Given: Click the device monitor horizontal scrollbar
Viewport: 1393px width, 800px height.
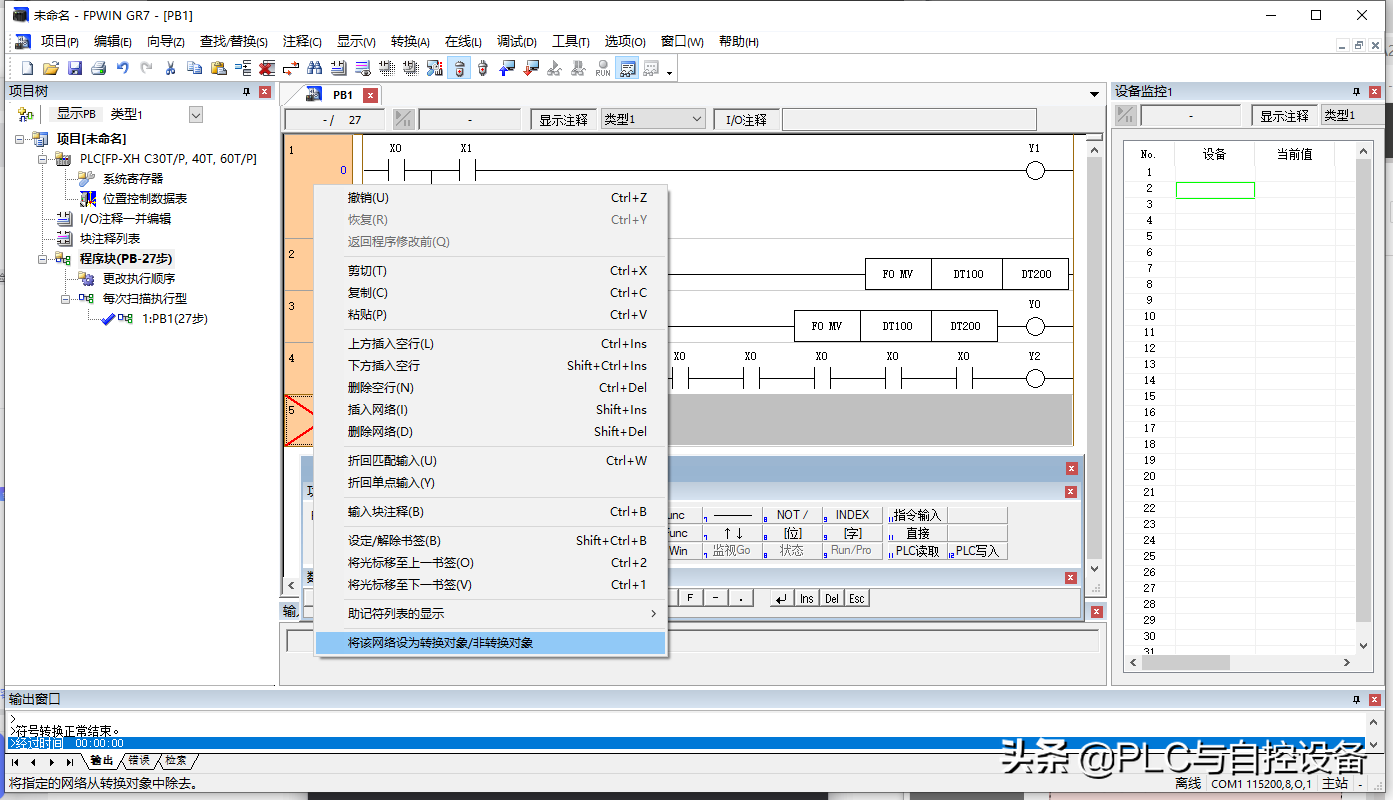Looking at the screenshot, I should 1239,662.
